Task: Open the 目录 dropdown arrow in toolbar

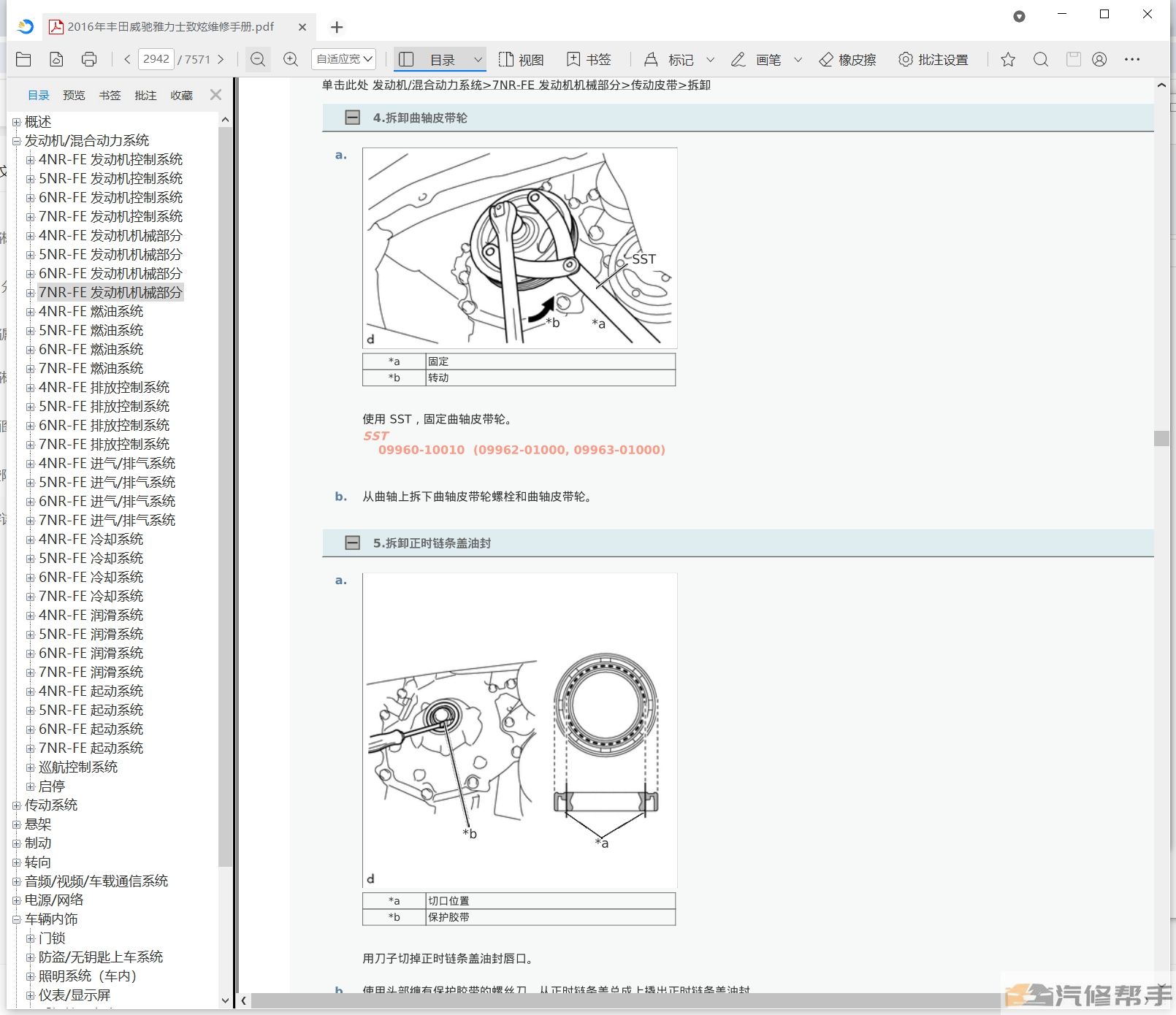Action: [478, 60]
